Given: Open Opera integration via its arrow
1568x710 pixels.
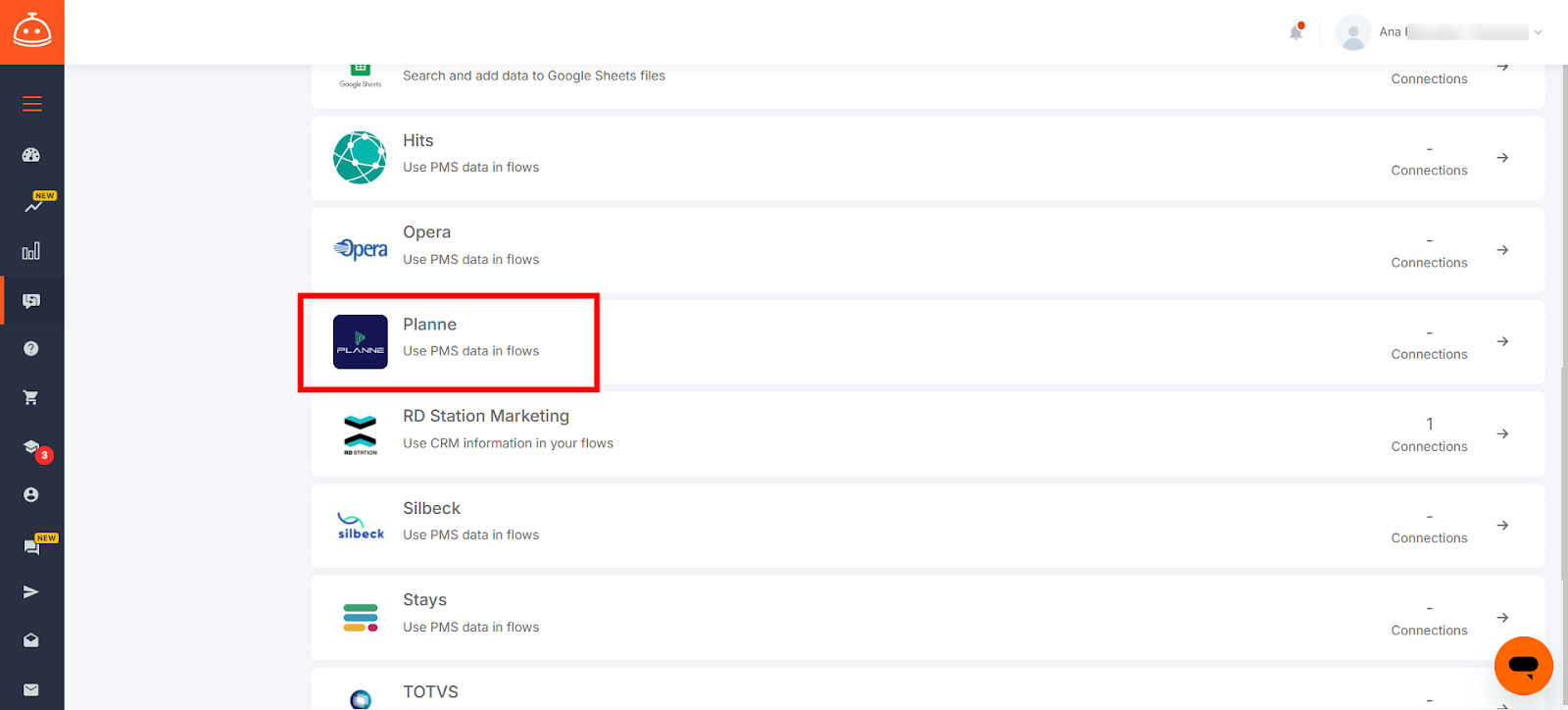Looking at the screenshot, I should pyautogui.click(x=1502, y=250).
